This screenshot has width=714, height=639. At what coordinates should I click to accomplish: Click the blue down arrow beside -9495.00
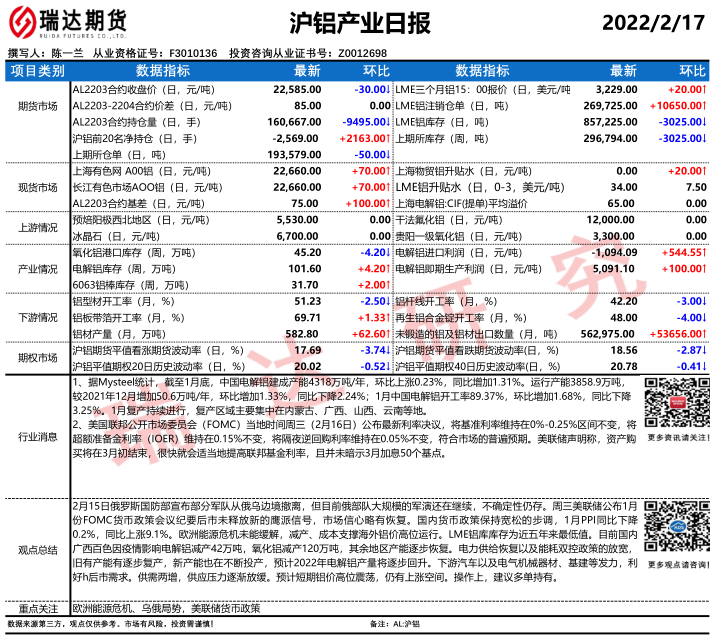[x=392, y=120]
